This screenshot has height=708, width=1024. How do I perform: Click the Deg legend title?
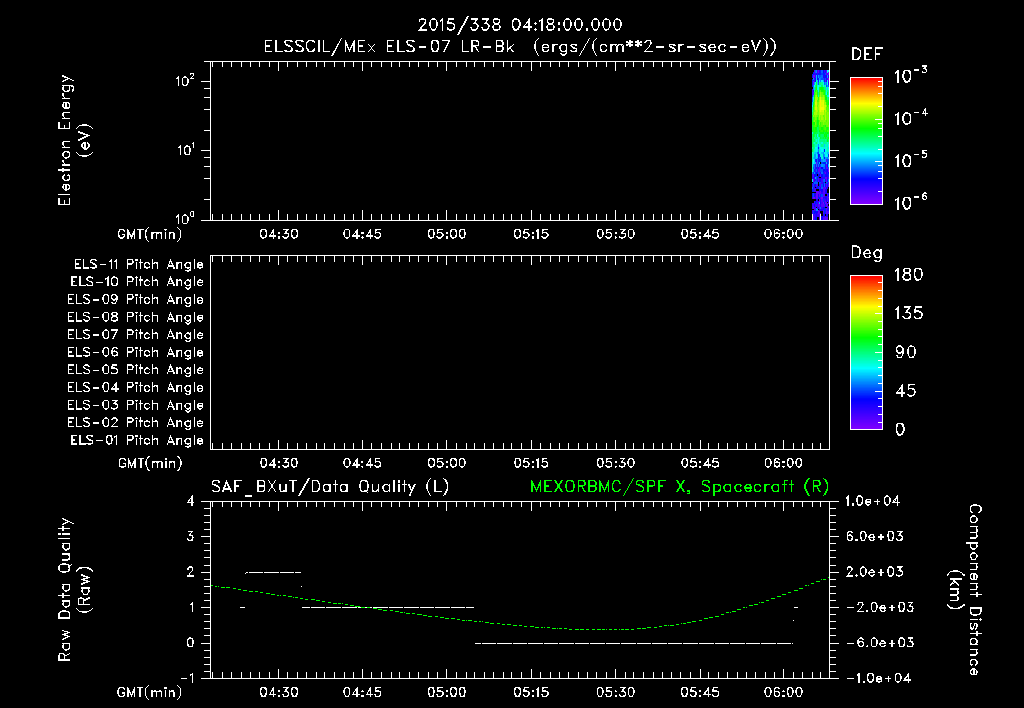866,253
